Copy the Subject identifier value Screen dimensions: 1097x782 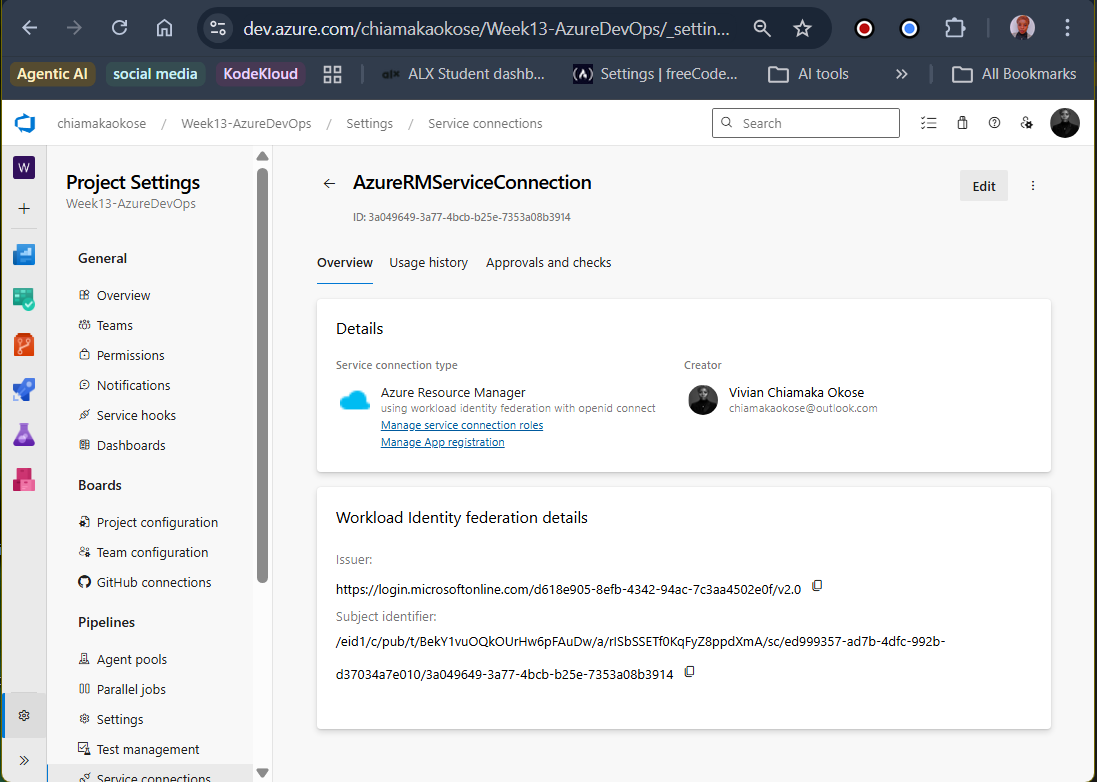[x=689, y=671]
